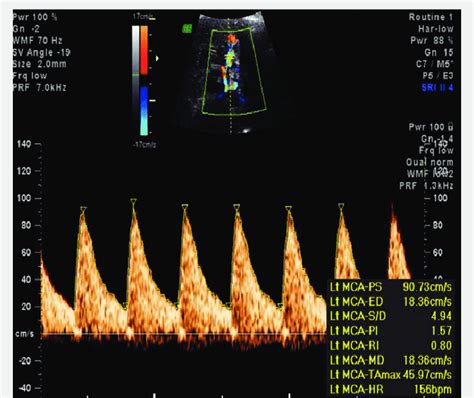Click the 'Pwr 88 %' value
Viewport: 474px width, 398px height.
pyautogui.click(x=432, y=41)
